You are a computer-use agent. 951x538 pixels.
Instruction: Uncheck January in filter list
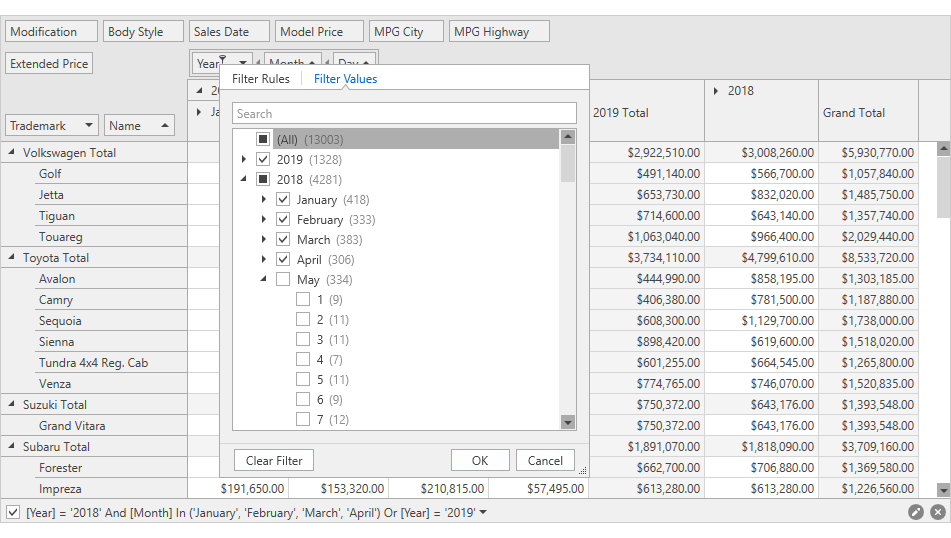283,199
